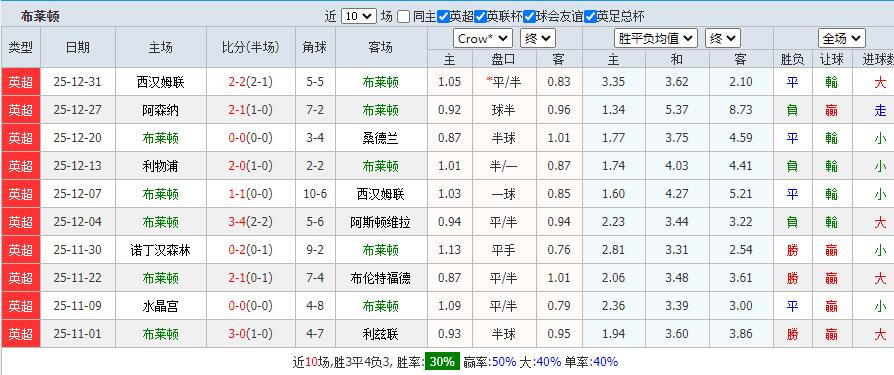Screen dimensions: 894x375
Task: Click the 胜负 column header
Action: click(793, 59)
